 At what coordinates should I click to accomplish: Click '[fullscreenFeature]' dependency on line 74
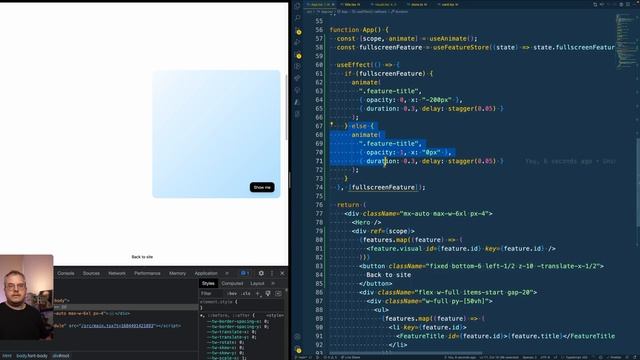383,187
